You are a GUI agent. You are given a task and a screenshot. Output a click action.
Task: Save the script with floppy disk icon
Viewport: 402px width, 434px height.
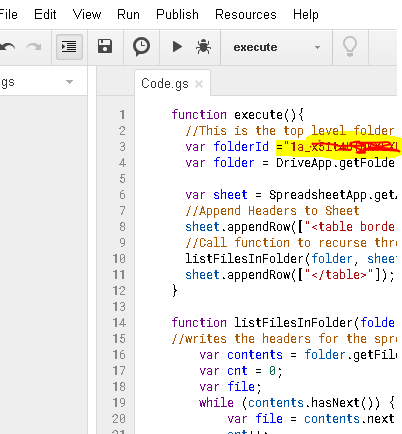[105, 46]
